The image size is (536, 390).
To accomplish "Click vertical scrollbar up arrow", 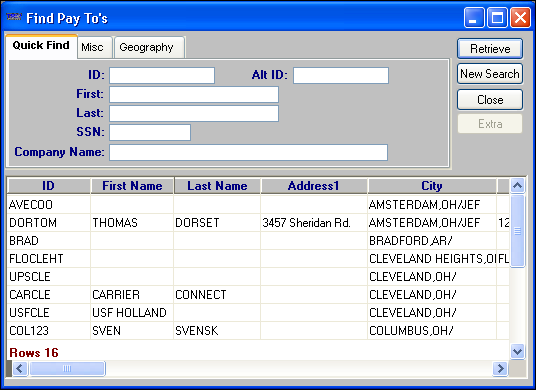I will [517, 185].
